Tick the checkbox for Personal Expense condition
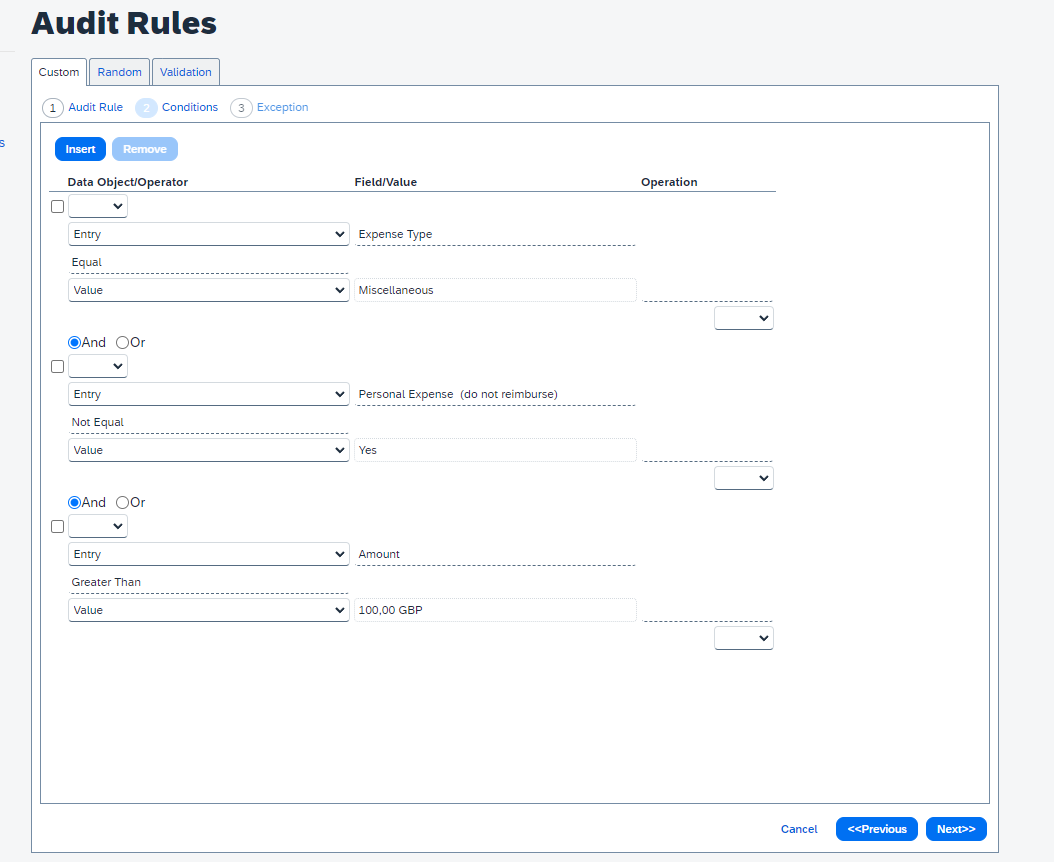The image size is (1054, 862). tap(57, 367)
